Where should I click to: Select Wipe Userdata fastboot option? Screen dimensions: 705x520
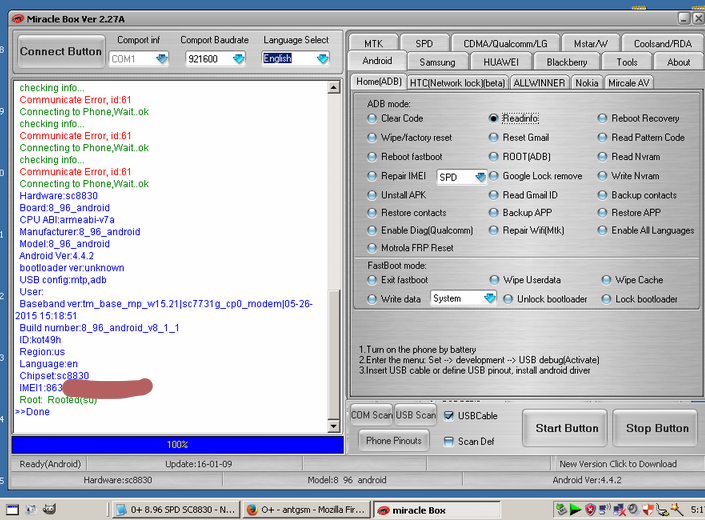494,280
